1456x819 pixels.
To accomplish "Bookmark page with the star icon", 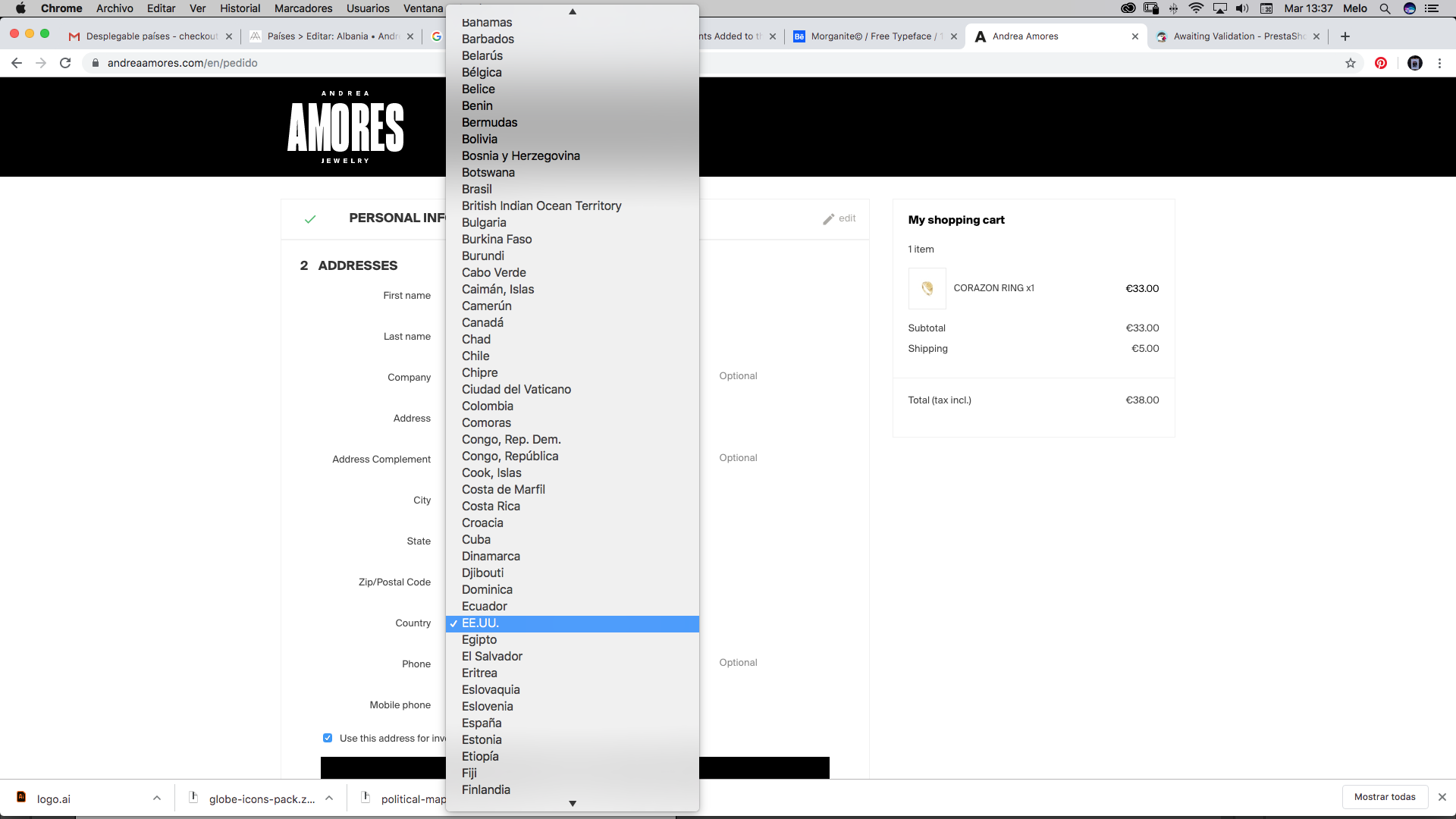I will (1351, 63).
